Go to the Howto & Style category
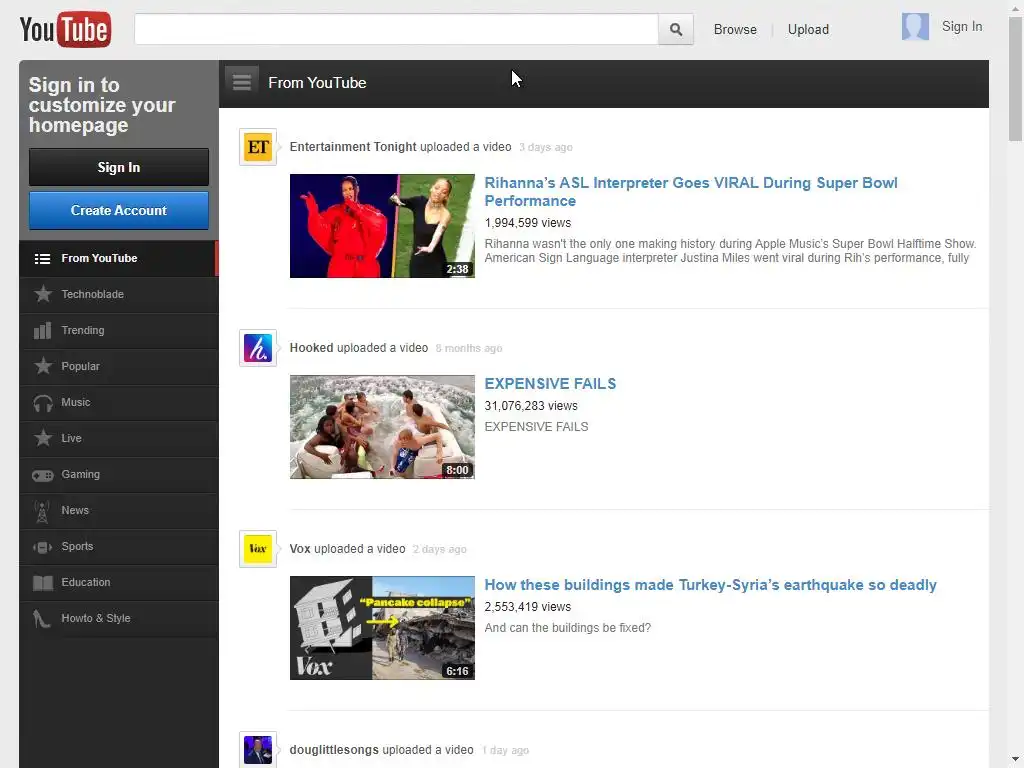This screenshot has width=1024, height=768. (x=119, y=618)
